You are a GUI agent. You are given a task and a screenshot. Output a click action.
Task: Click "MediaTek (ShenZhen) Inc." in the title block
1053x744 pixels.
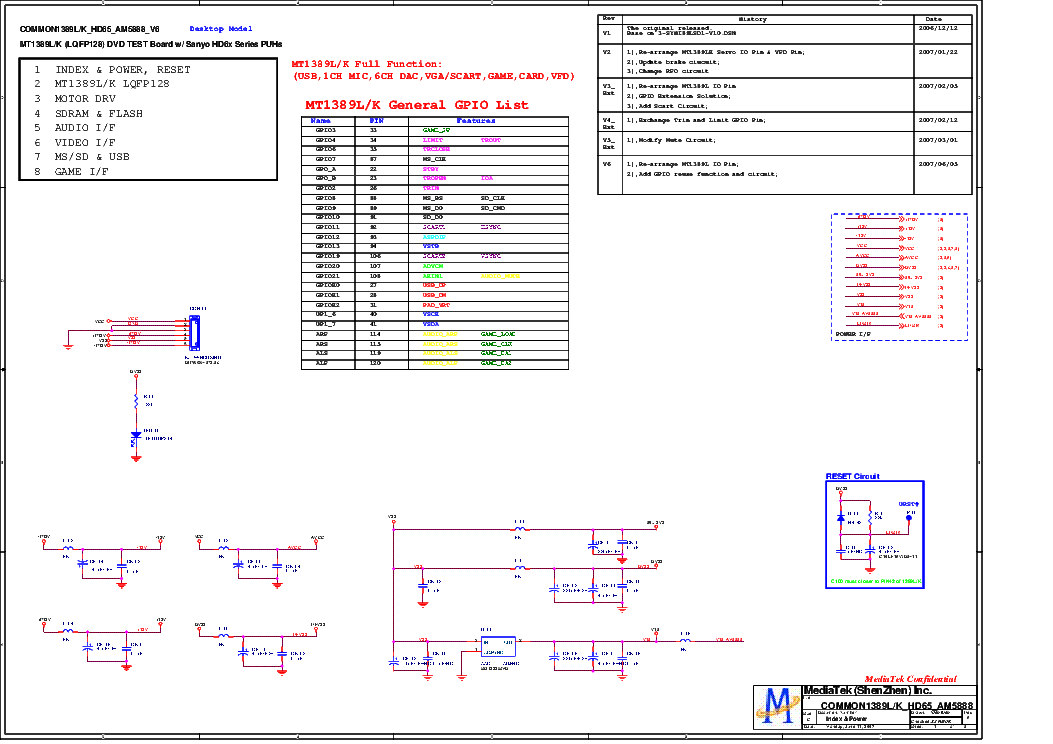pyautogui.click(x=868, y=691)
